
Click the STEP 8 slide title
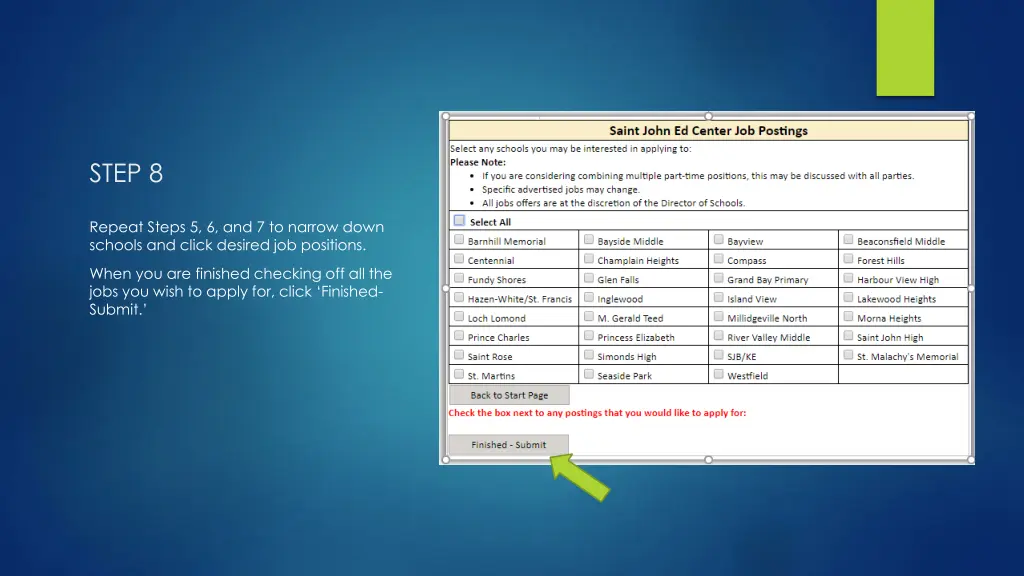[x=126, y=174]
